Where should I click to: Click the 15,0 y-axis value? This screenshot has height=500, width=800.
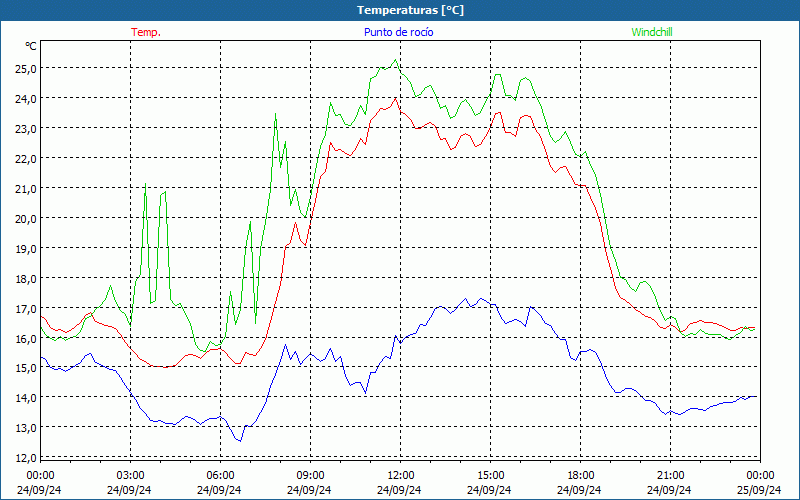(25, 368)
